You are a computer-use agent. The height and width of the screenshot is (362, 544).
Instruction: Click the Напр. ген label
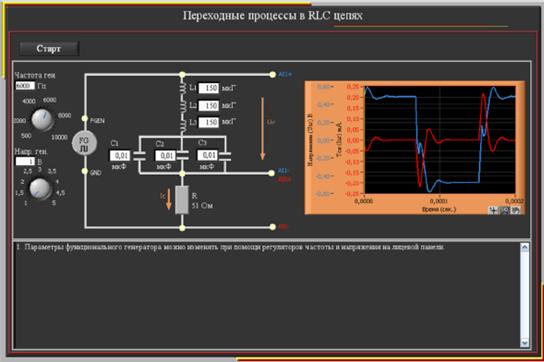tap(31, 151)
